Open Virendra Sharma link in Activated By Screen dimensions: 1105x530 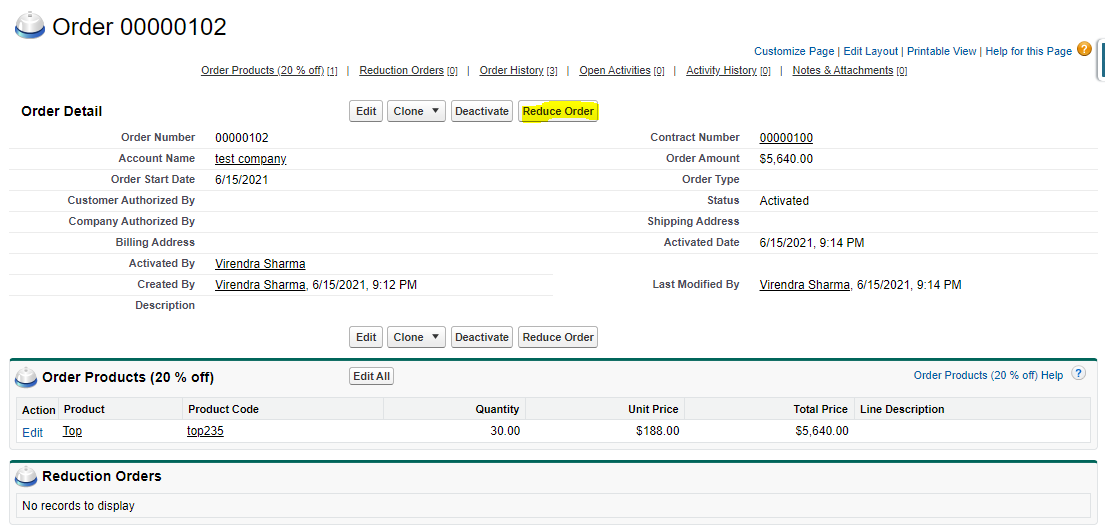[260, 264]
